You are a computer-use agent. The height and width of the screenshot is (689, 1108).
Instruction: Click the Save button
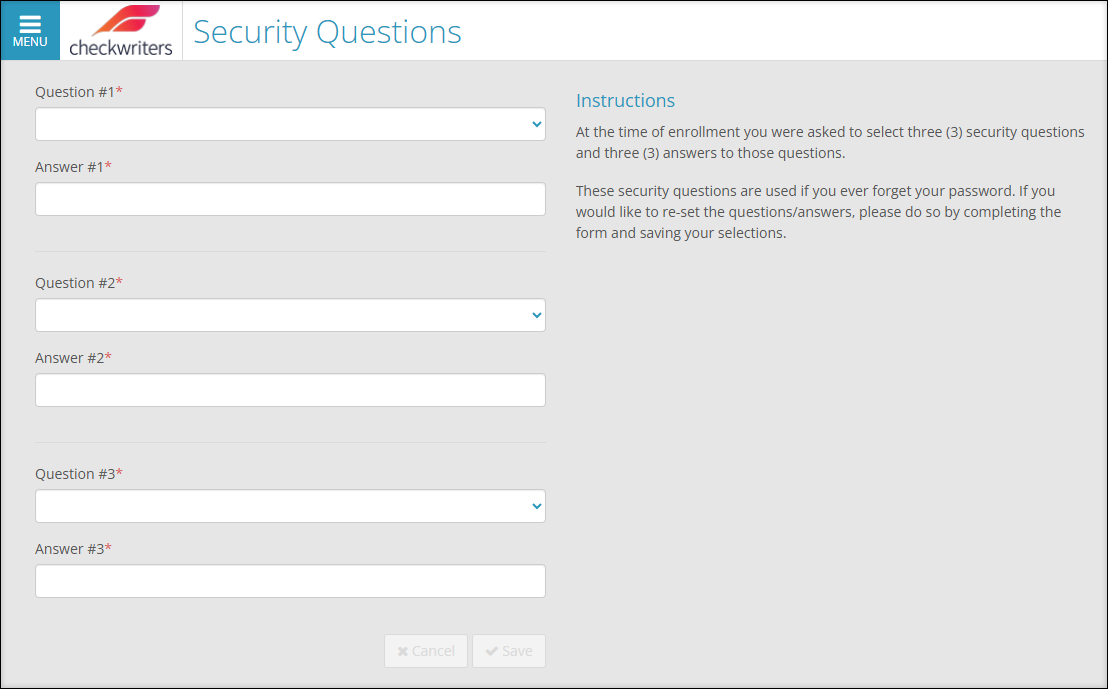(509, 651)
